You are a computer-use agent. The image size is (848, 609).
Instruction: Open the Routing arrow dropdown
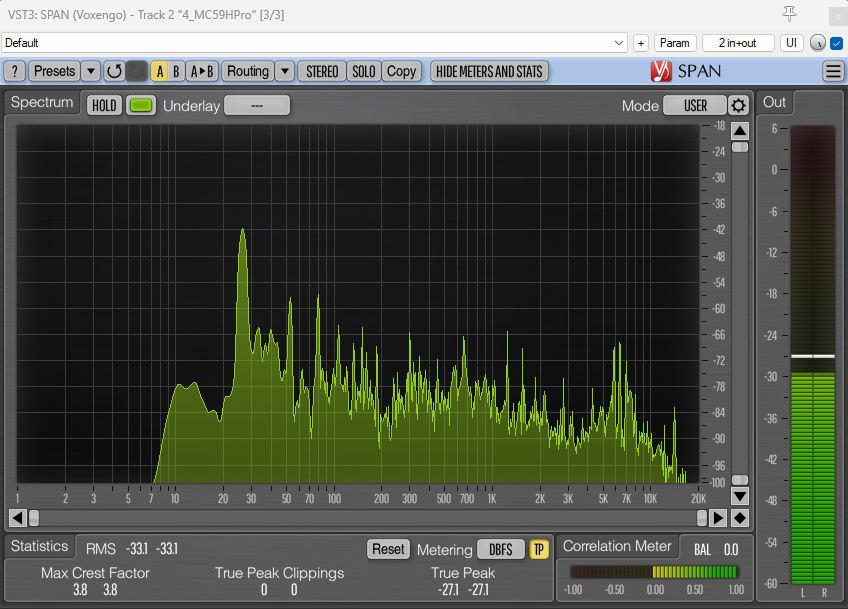coord(284,71)
